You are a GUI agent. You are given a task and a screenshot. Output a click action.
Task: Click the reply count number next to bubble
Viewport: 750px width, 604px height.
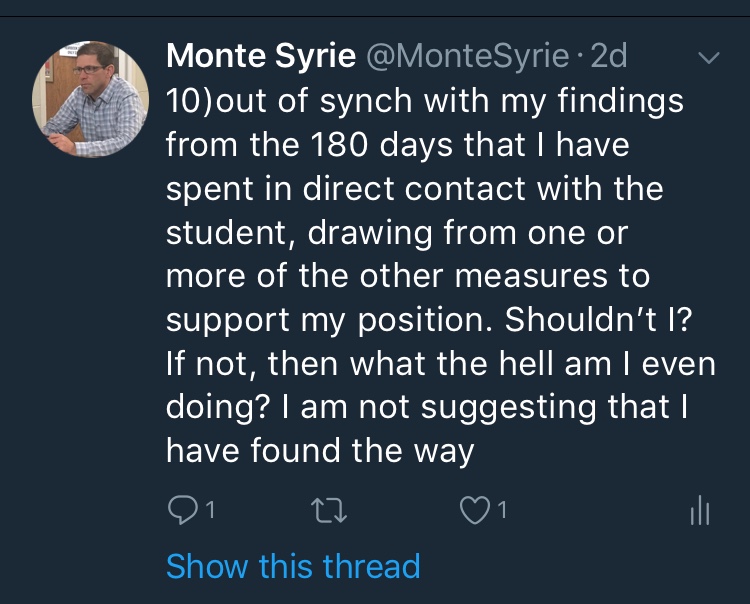tap(210, 512)
